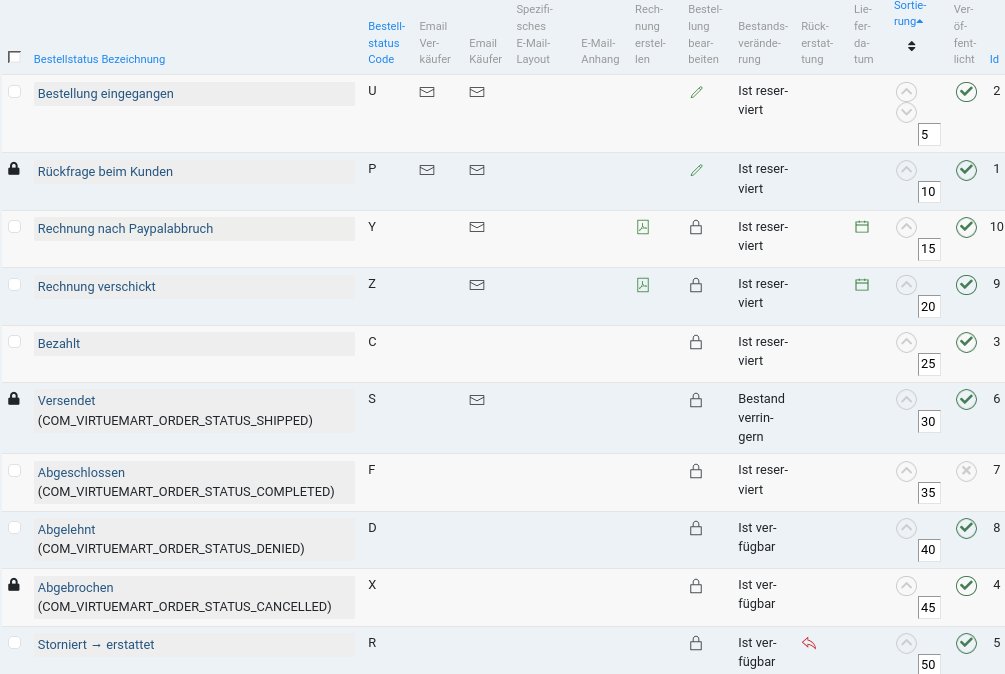Image resolution: width=1005 pixels, height=674 pixels.
Task: Open the Rechnung verschickt status link
Action: tap(96, 286)
